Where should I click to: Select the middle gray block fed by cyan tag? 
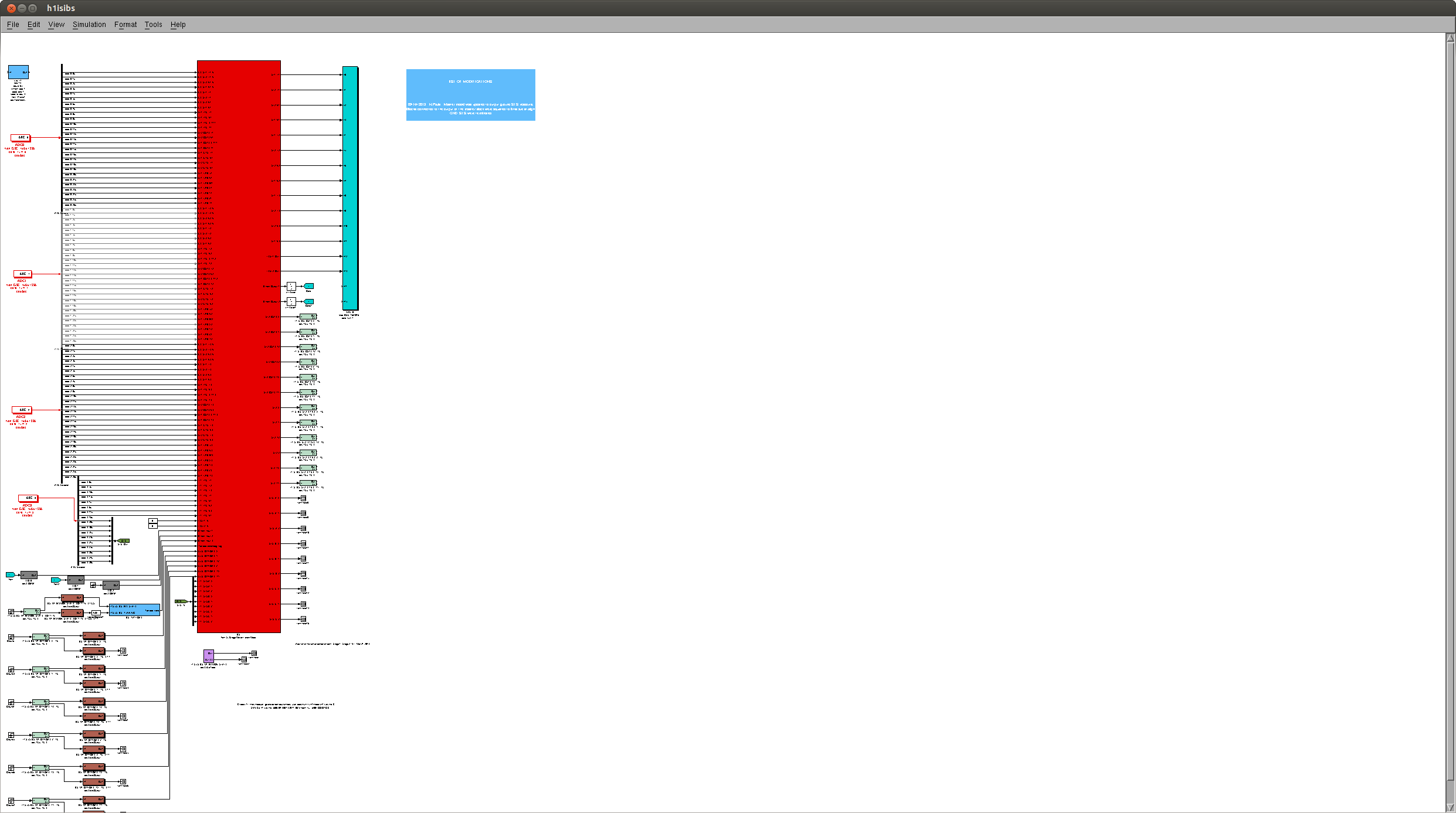click(x=76, y=580)
